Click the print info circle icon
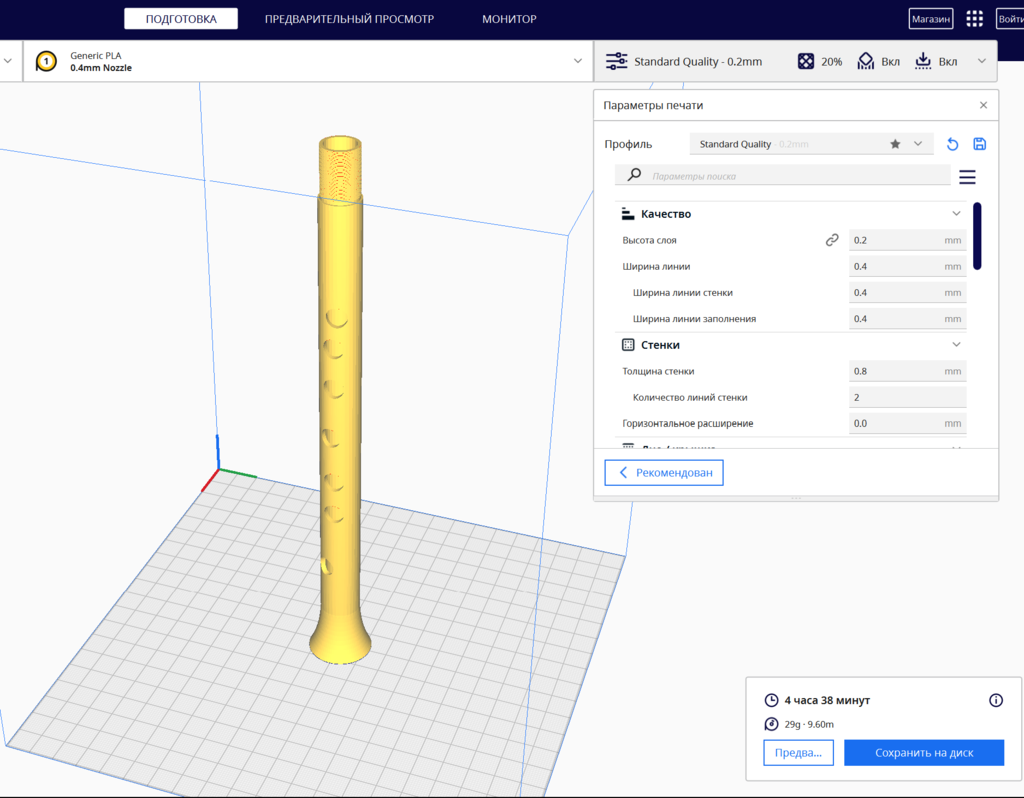 click(x=996, y=700)
